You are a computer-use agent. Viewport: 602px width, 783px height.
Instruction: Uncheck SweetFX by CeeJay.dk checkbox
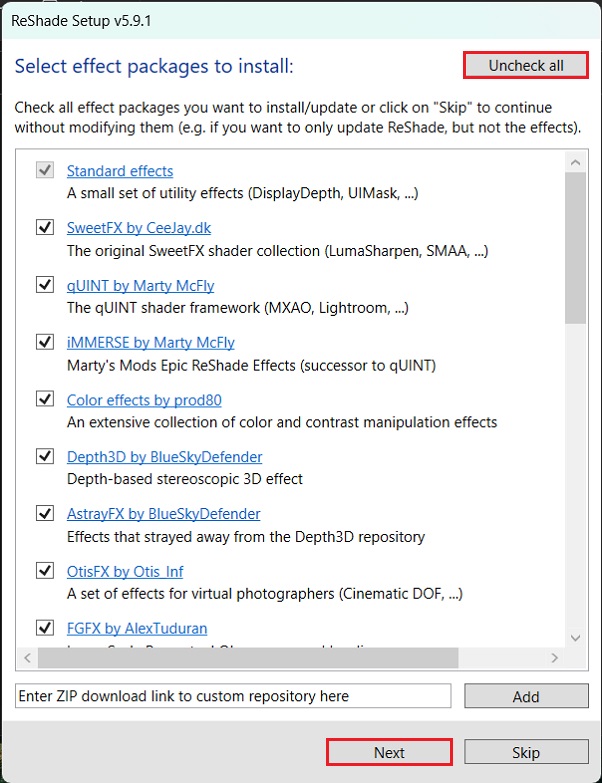(x=45, y=227)
